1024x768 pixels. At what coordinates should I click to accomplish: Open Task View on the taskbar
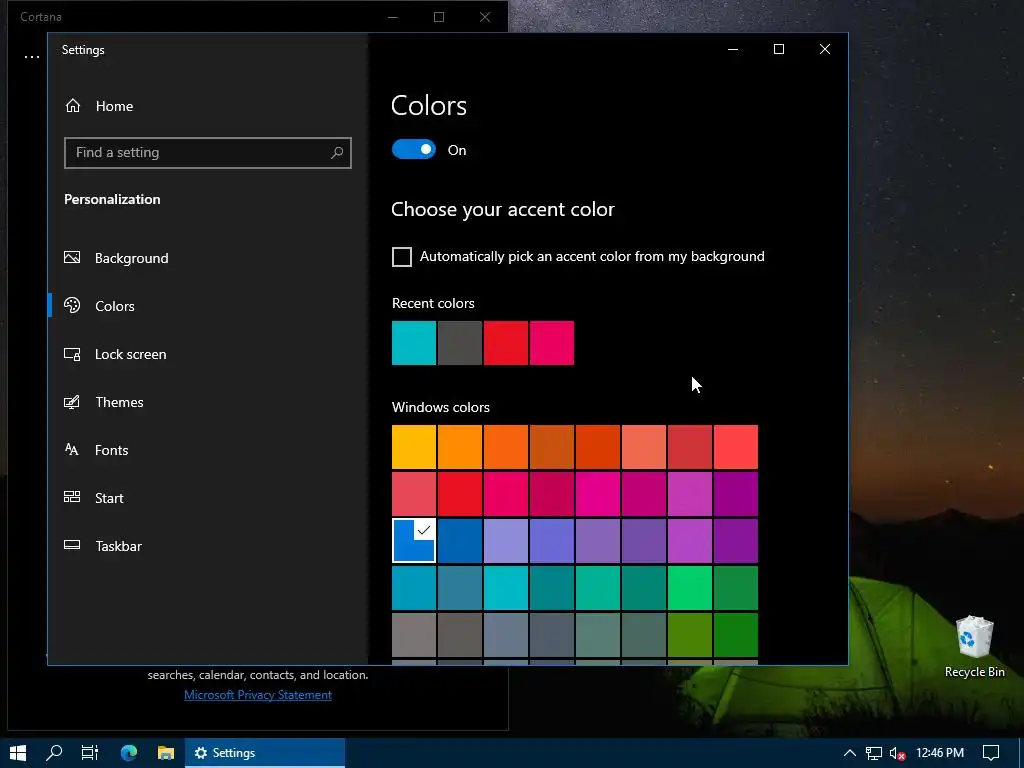[x=90, y=753]
